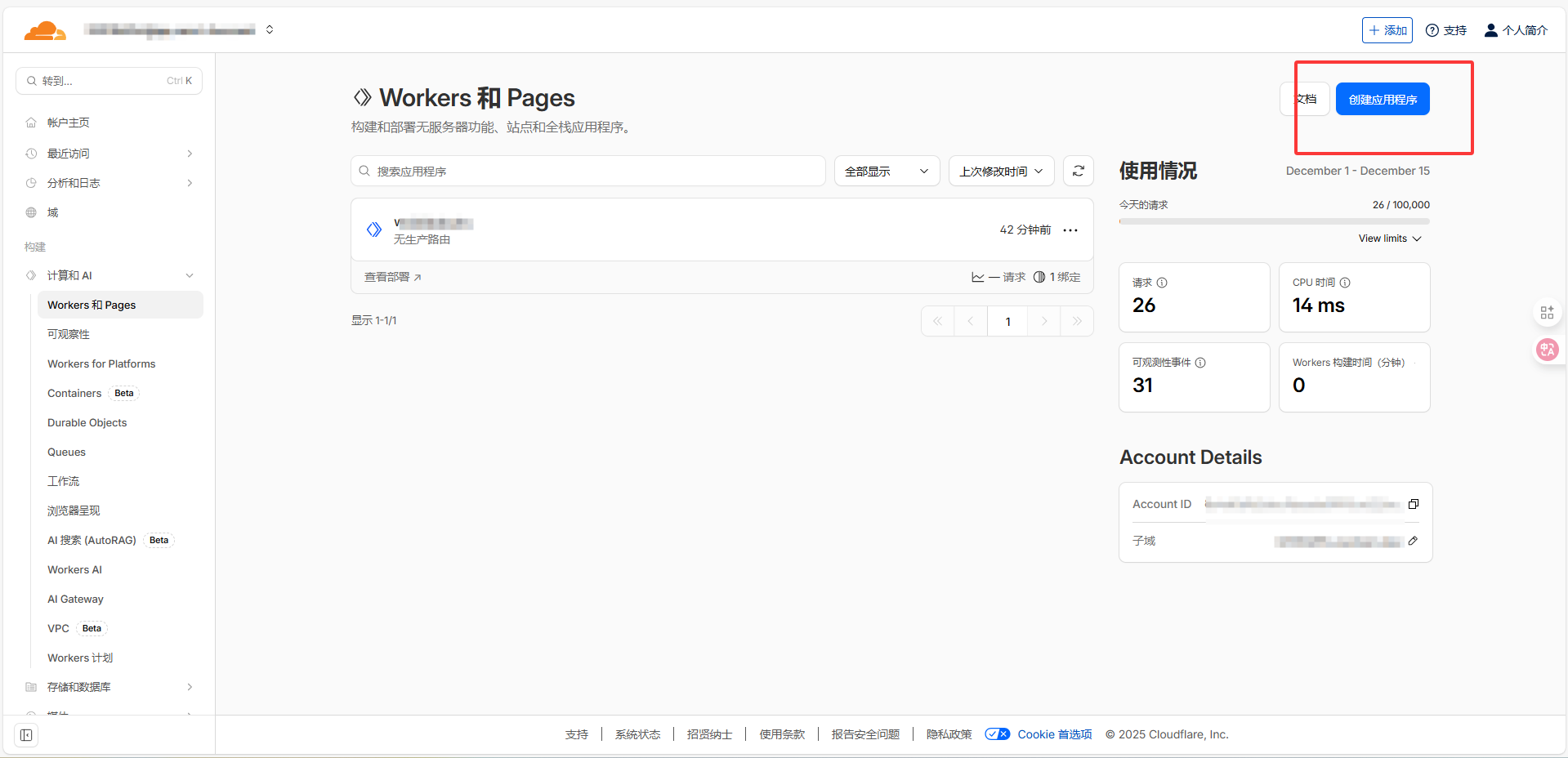Click 使用条款 footer link
The width and height of the screenshot is (1568, 758).
782,734
